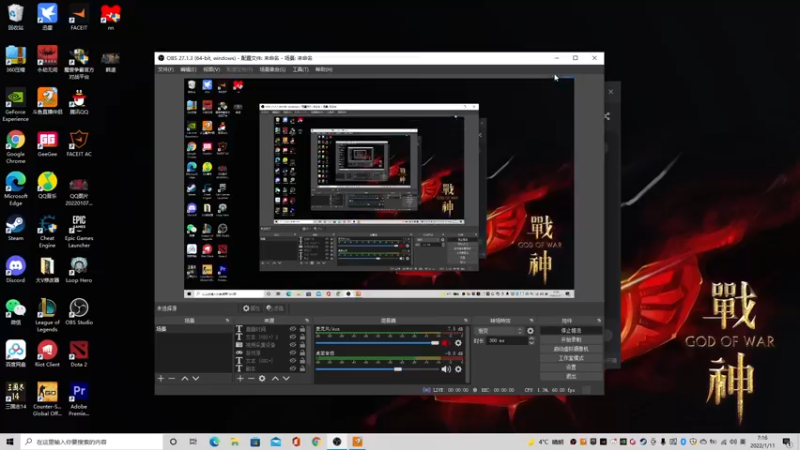Click the 退出 button
Image resolution: width=800 pixels, height=450 pixels.
pyautogui.click(x=571, y=377)
